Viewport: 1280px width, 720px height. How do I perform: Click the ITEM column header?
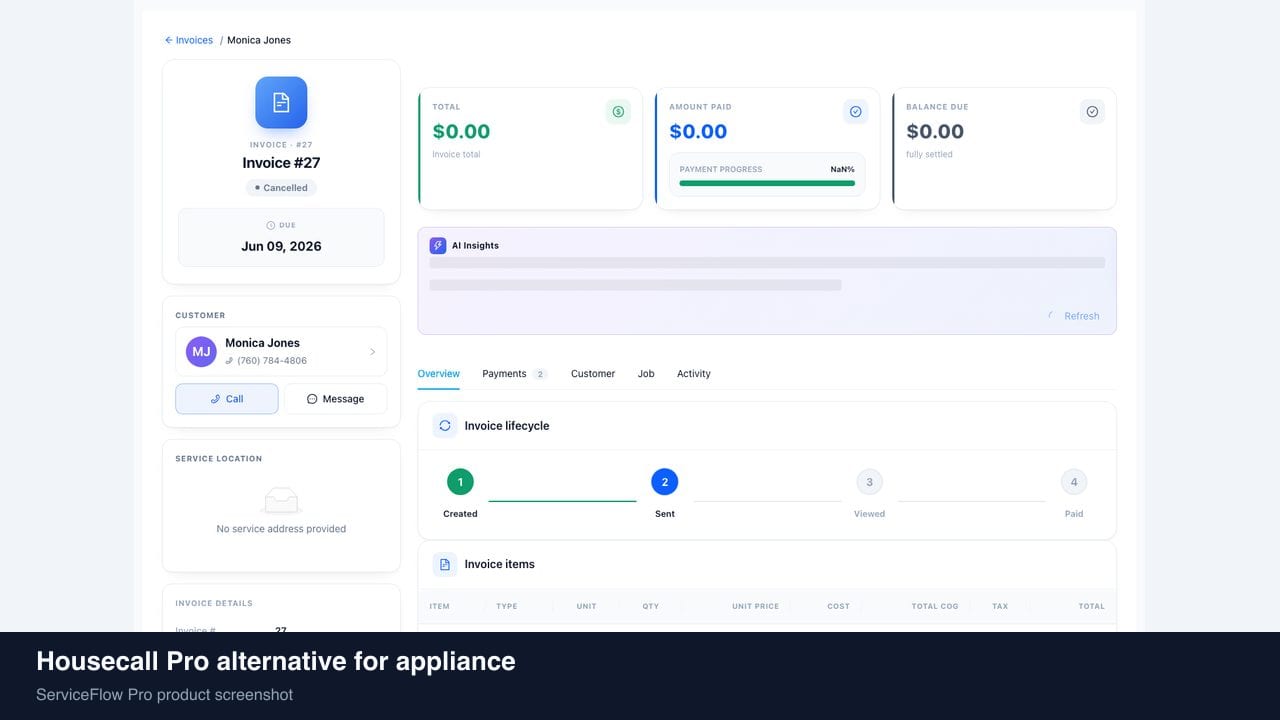pyautogui.click(x=439, y=606)
